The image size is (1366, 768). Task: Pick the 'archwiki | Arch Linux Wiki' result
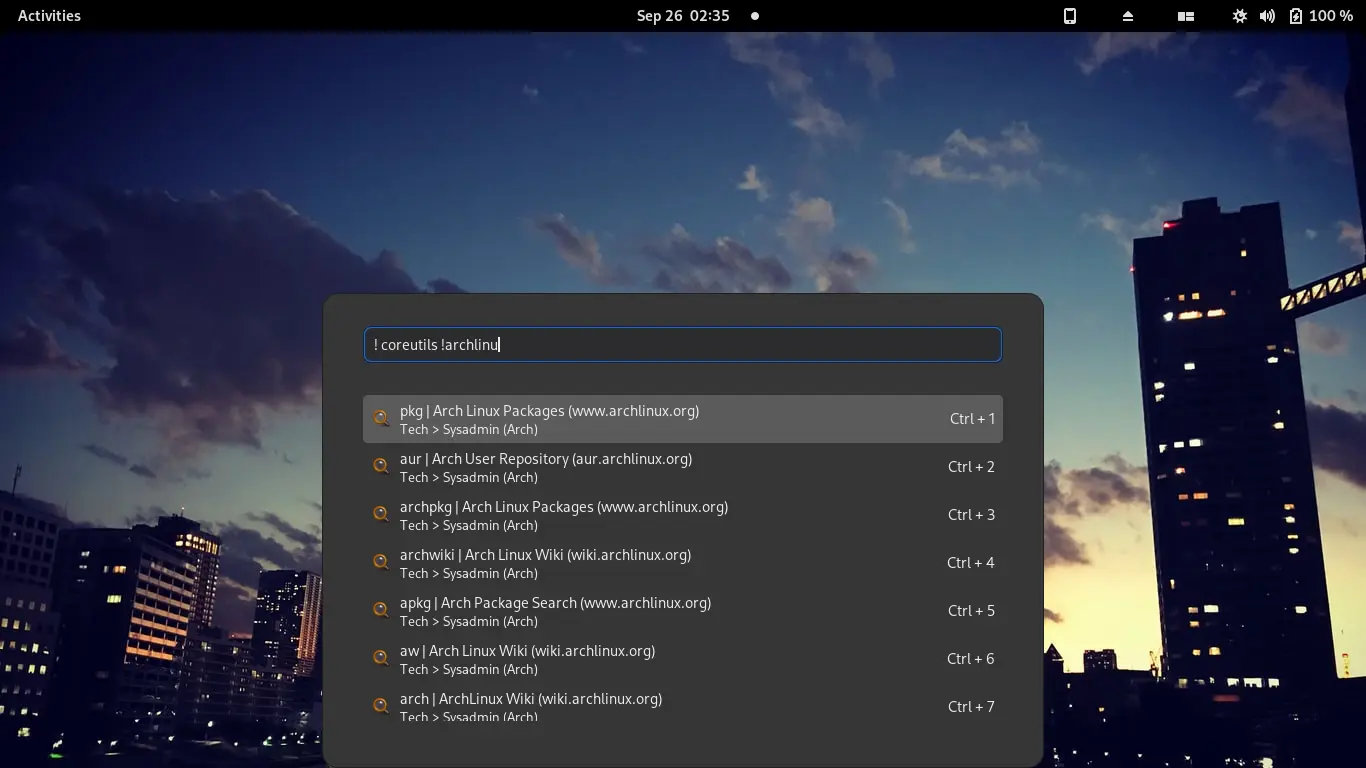click(x=683, y=563)
